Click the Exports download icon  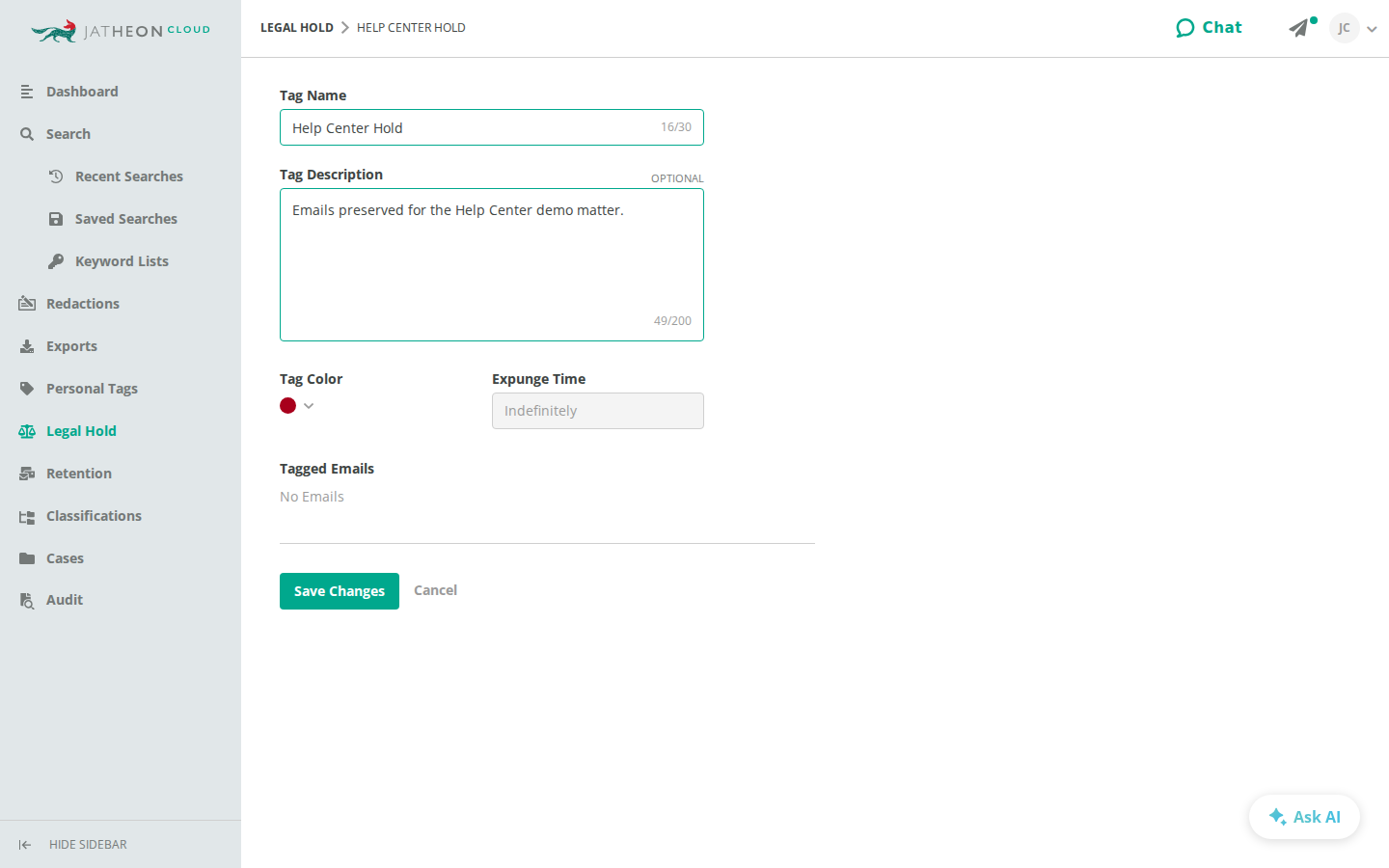coord(27,346)
